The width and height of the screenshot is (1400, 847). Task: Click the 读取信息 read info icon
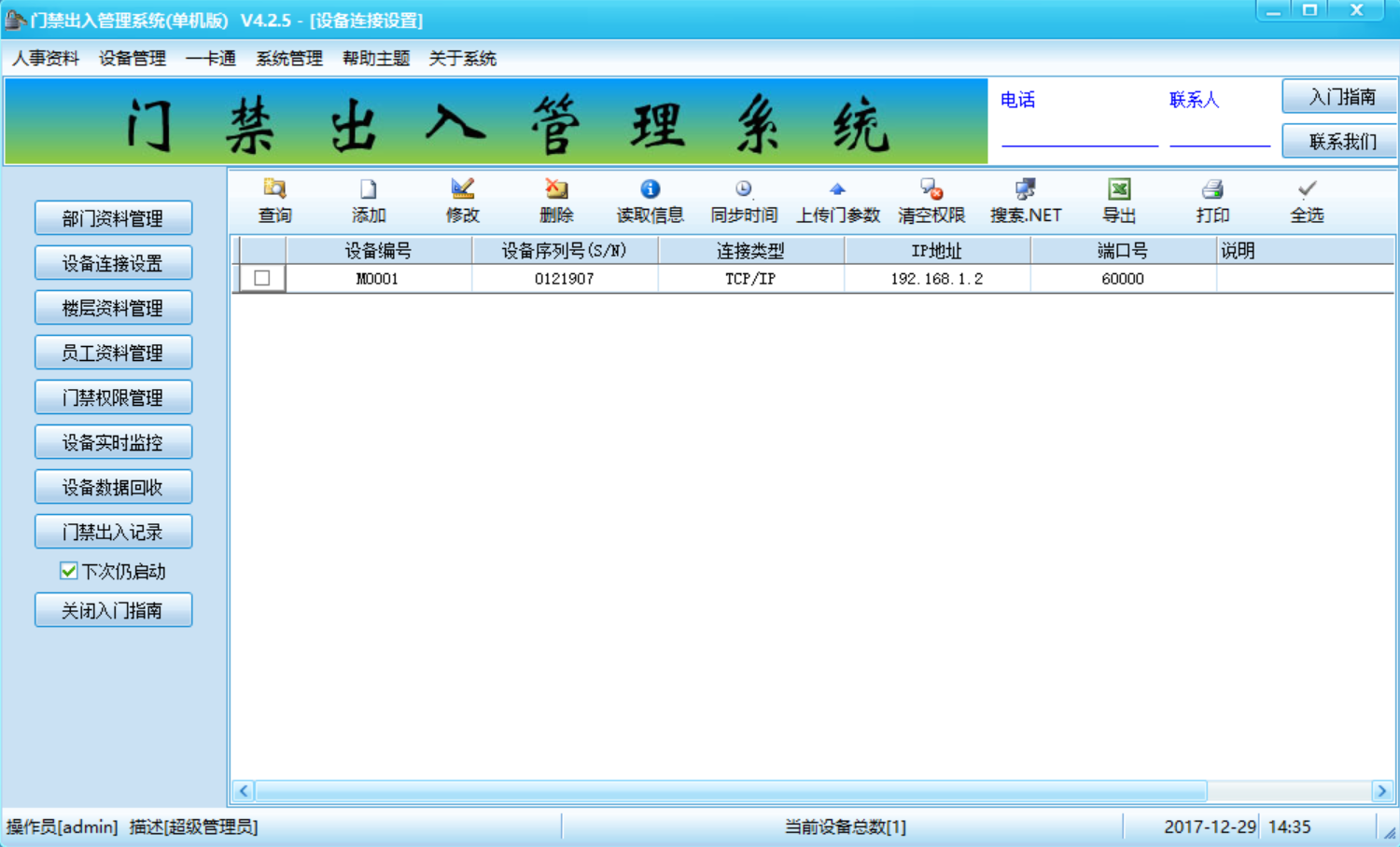click(650, 189)
